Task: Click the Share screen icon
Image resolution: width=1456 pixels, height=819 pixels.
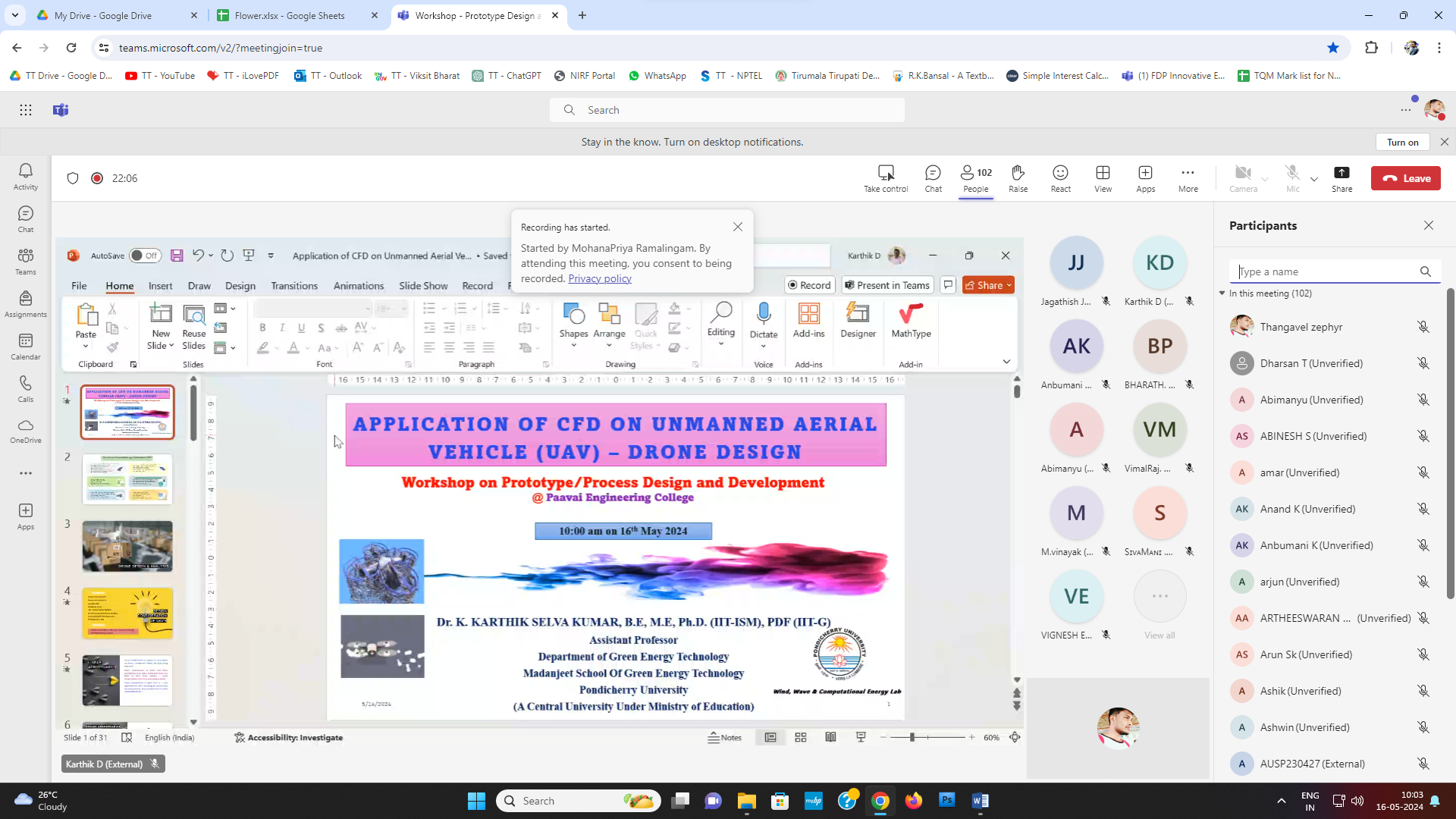Action: pos(1341,178)
